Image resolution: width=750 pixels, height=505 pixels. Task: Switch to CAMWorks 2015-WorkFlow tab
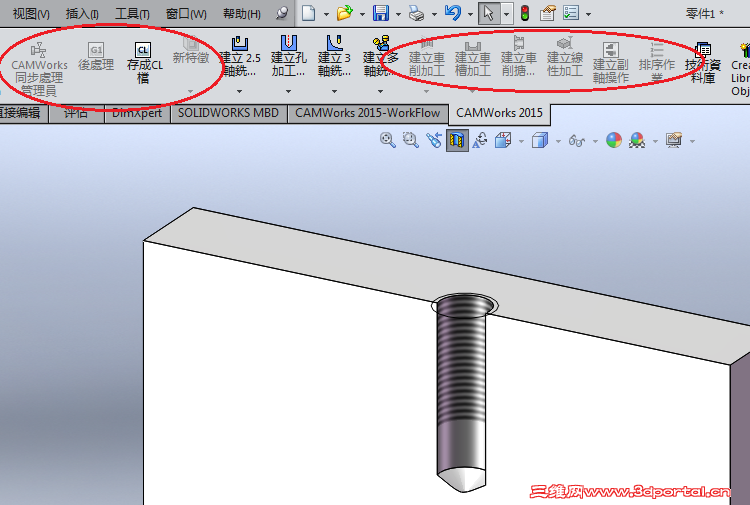click(x=367, y=113)
